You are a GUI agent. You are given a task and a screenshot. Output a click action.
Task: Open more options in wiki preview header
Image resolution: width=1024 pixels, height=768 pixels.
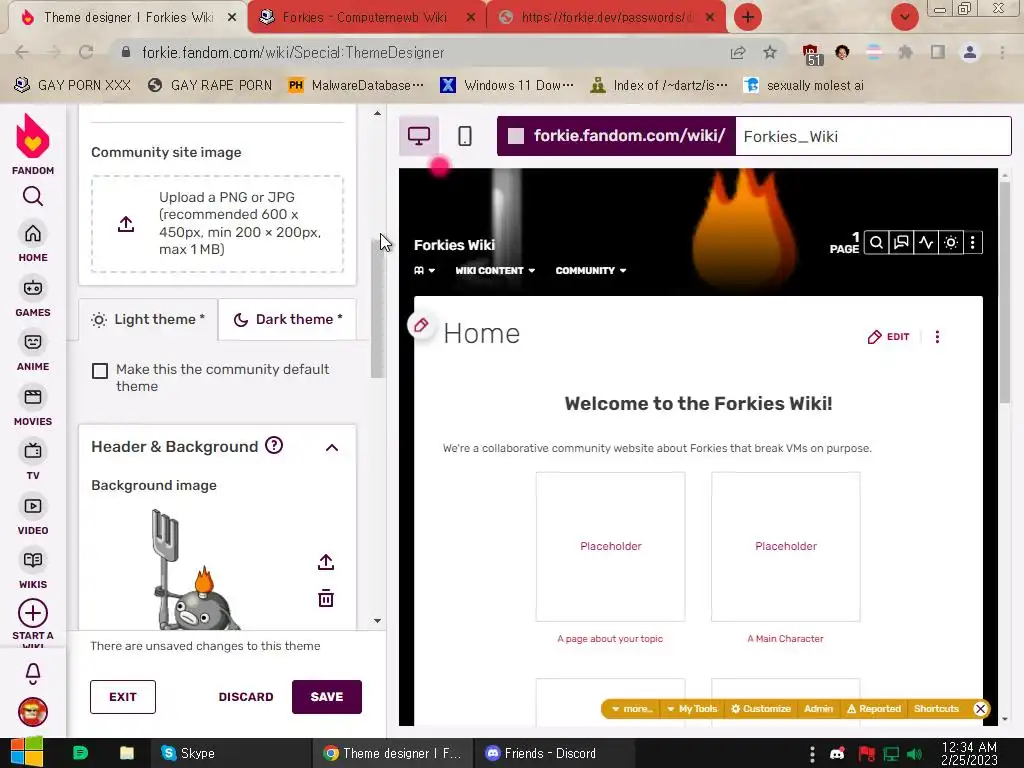click(x=973, y=243)
